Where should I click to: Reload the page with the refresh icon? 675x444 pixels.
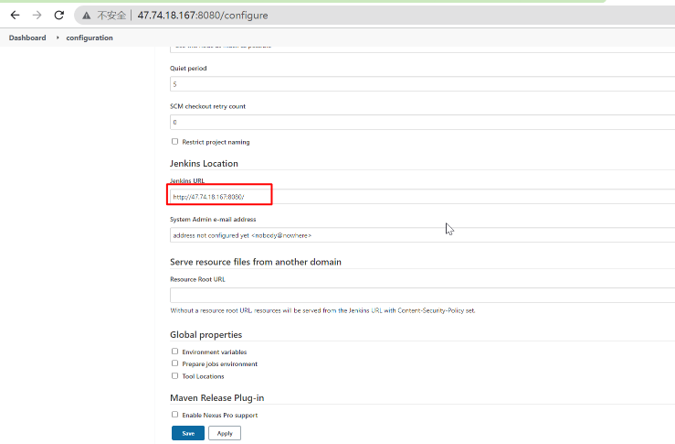click(59, 16)
